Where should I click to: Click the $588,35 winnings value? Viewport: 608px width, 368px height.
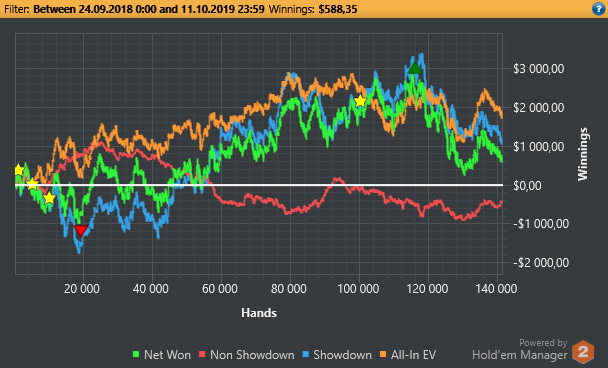point(338,9)
